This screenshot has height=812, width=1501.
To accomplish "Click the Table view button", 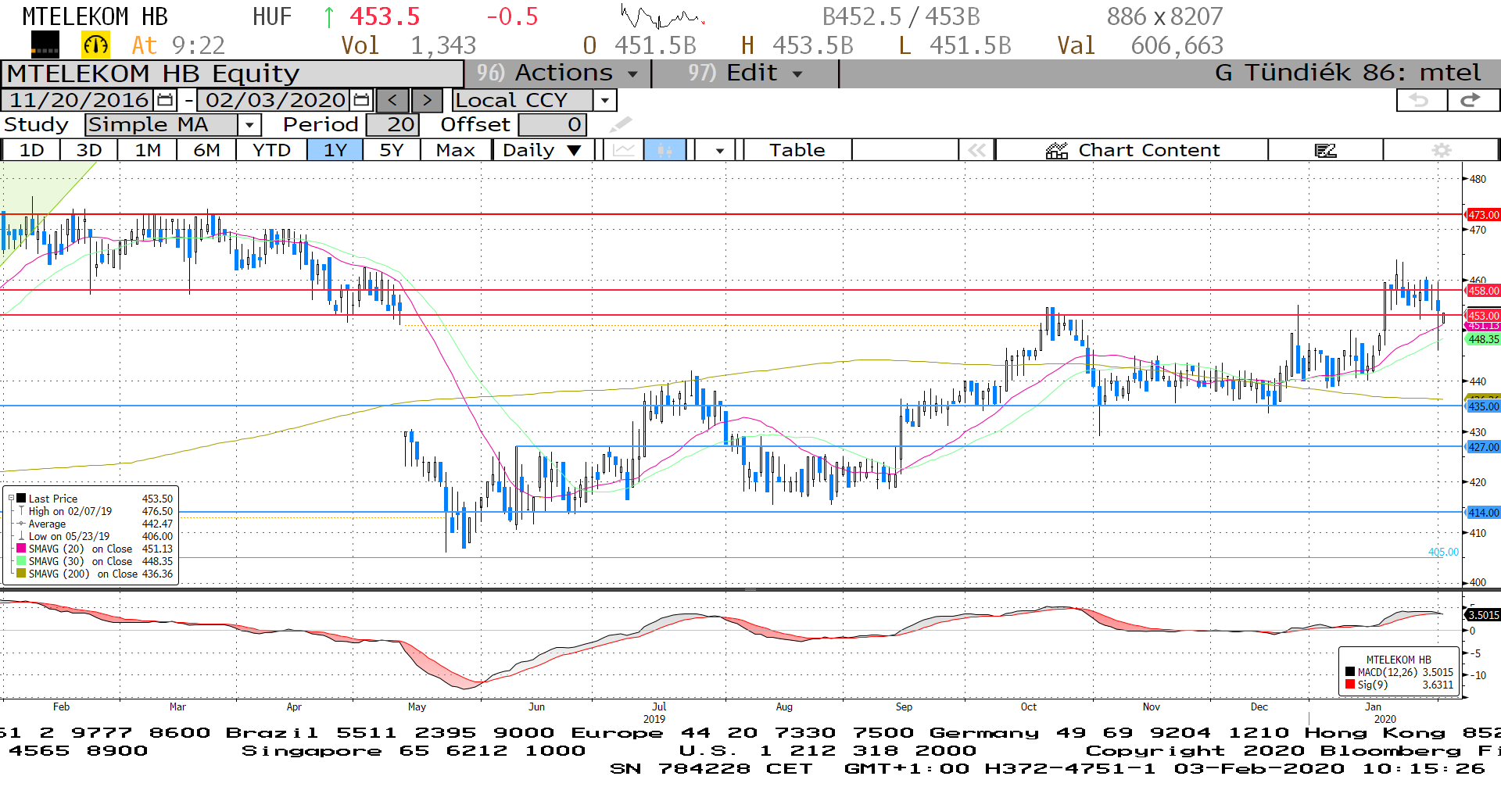I will pyautogui.click(x=797, y=150).
